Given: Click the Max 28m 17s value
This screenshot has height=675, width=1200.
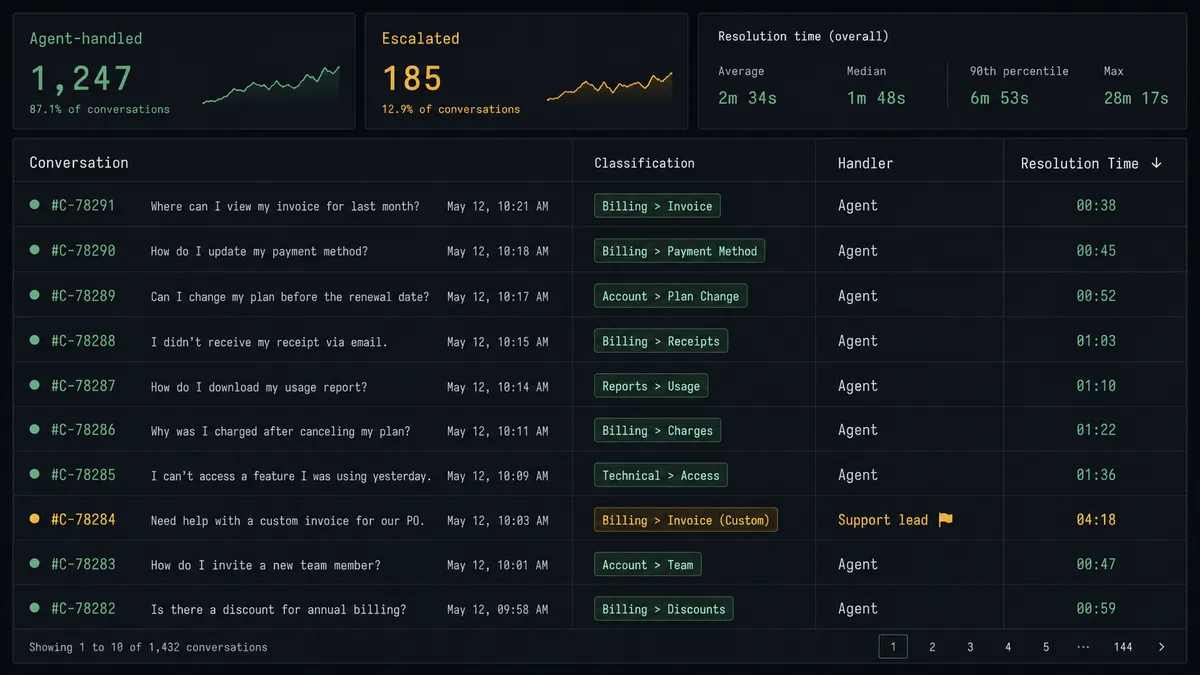Looking at the screenshot, I should [x=1136, y=97].
